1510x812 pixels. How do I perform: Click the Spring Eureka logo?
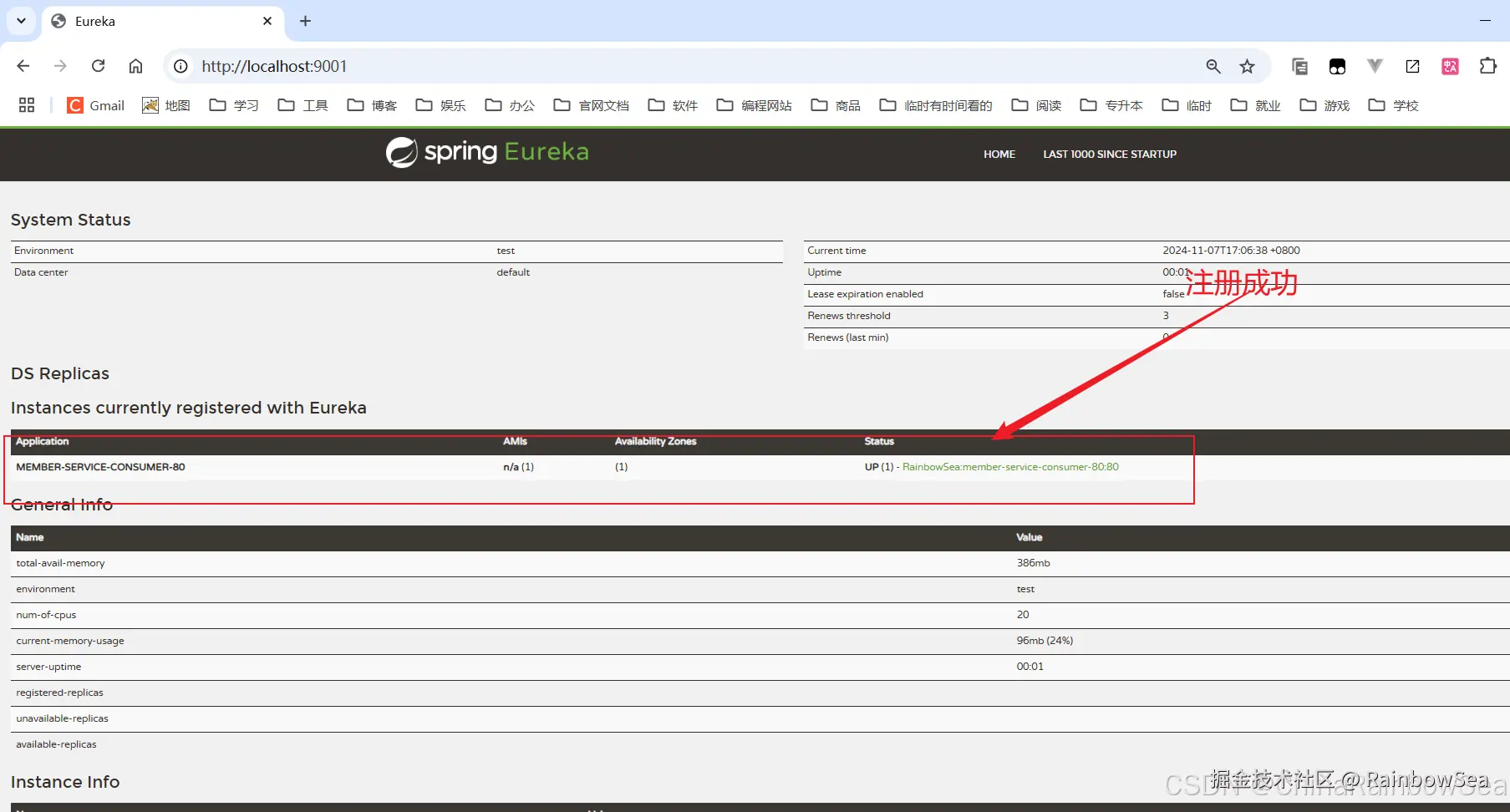(x=487, y=152)
